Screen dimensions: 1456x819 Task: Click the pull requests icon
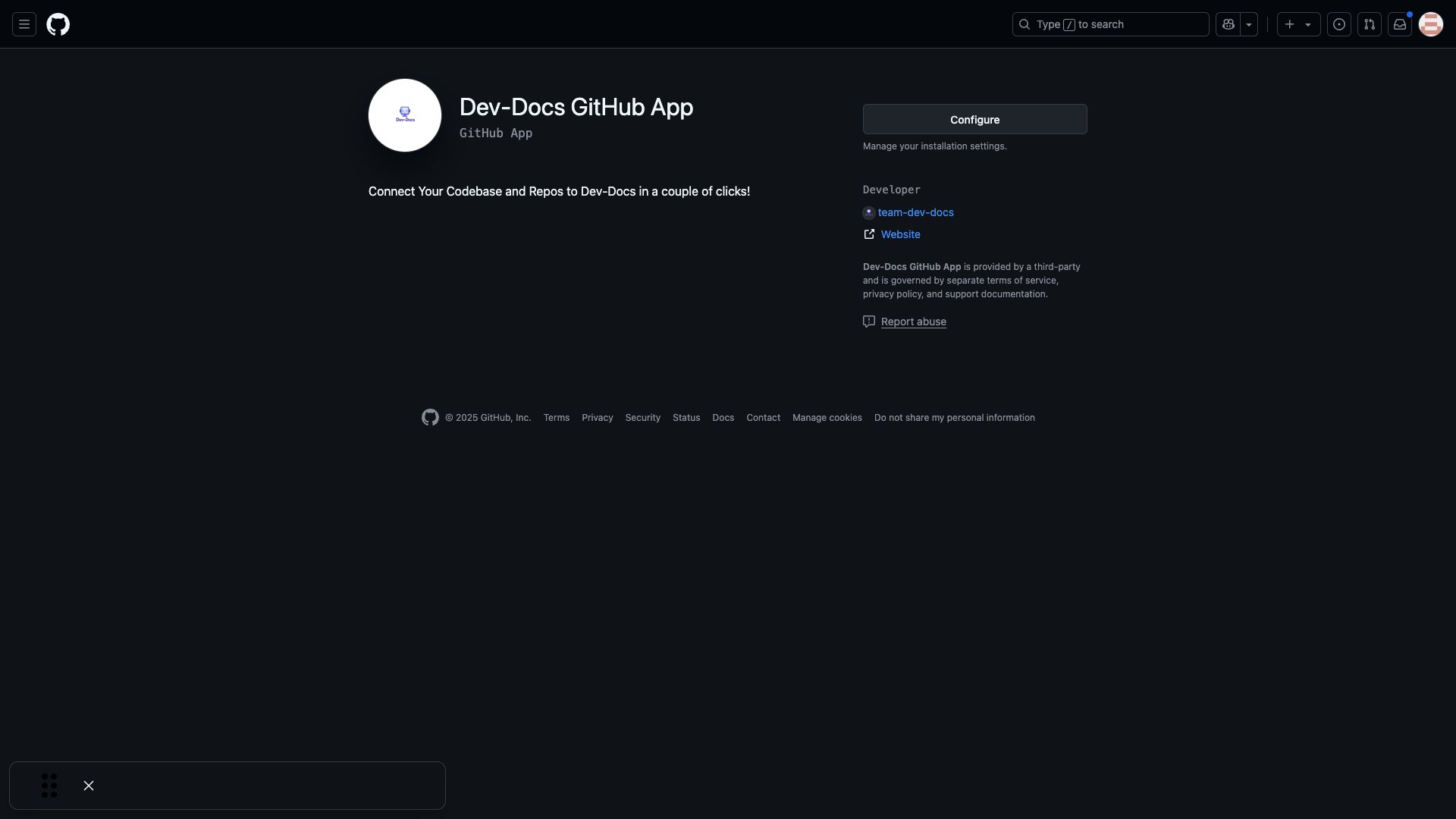tap(1369, 24)
